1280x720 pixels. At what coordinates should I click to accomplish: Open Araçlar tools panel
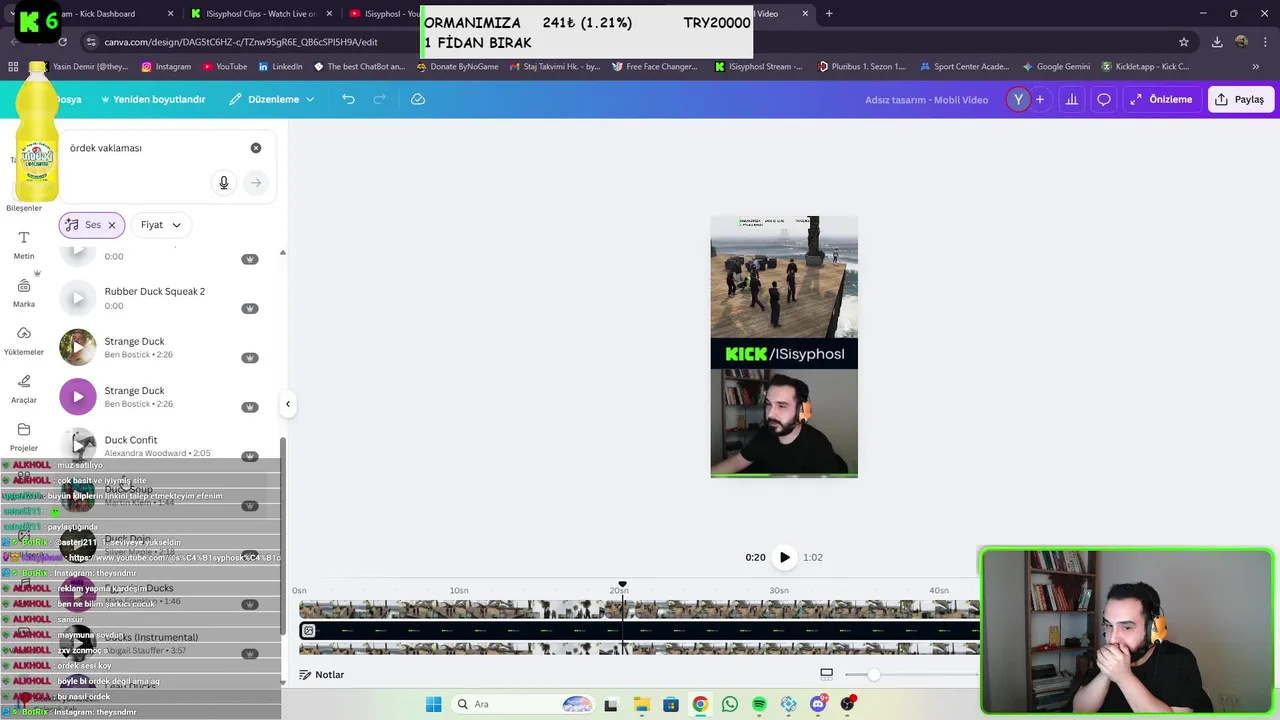[x=24, y=389]
